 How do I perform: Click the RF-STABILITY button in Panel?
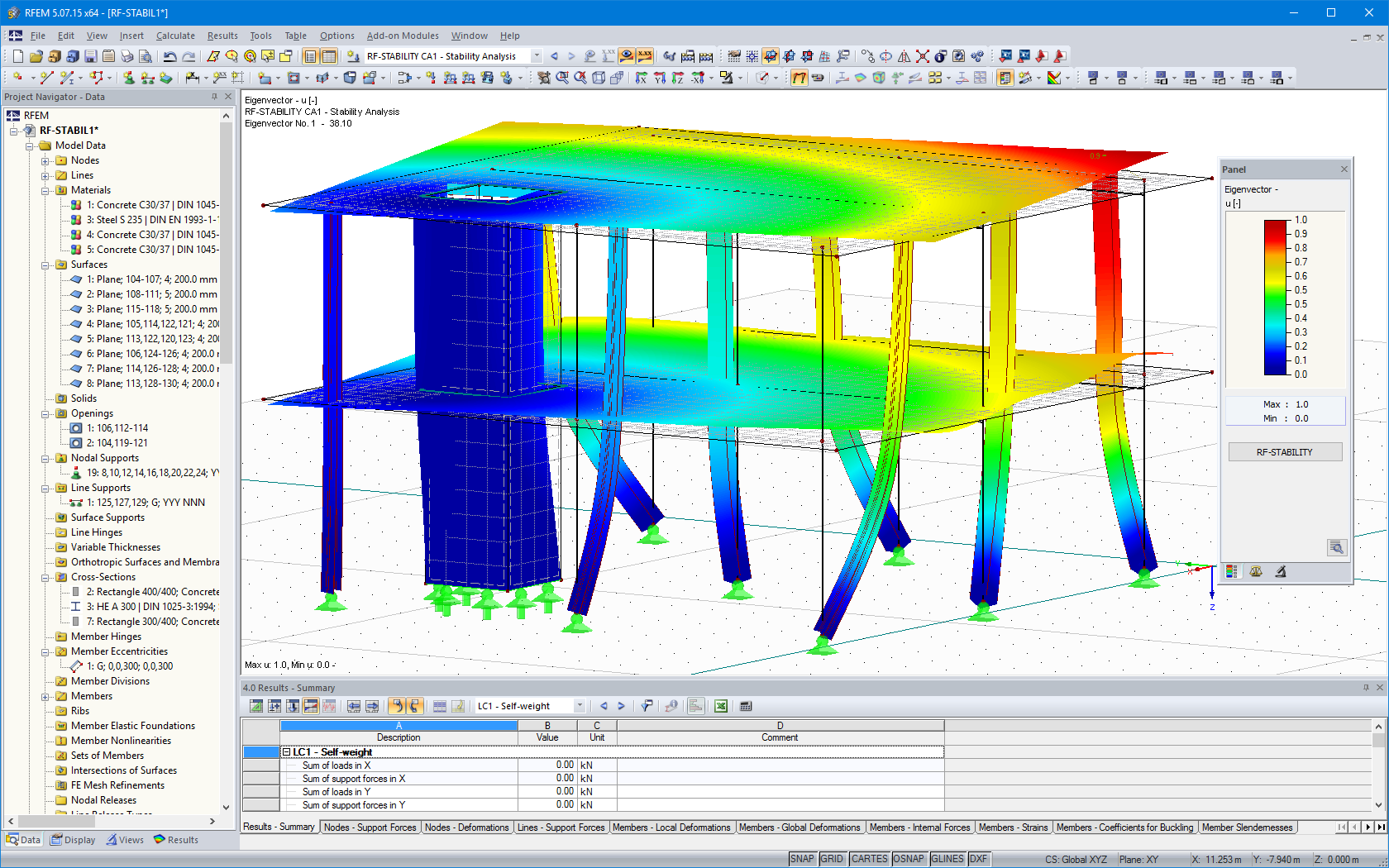pyautogui.click(x=1285, y=452)
